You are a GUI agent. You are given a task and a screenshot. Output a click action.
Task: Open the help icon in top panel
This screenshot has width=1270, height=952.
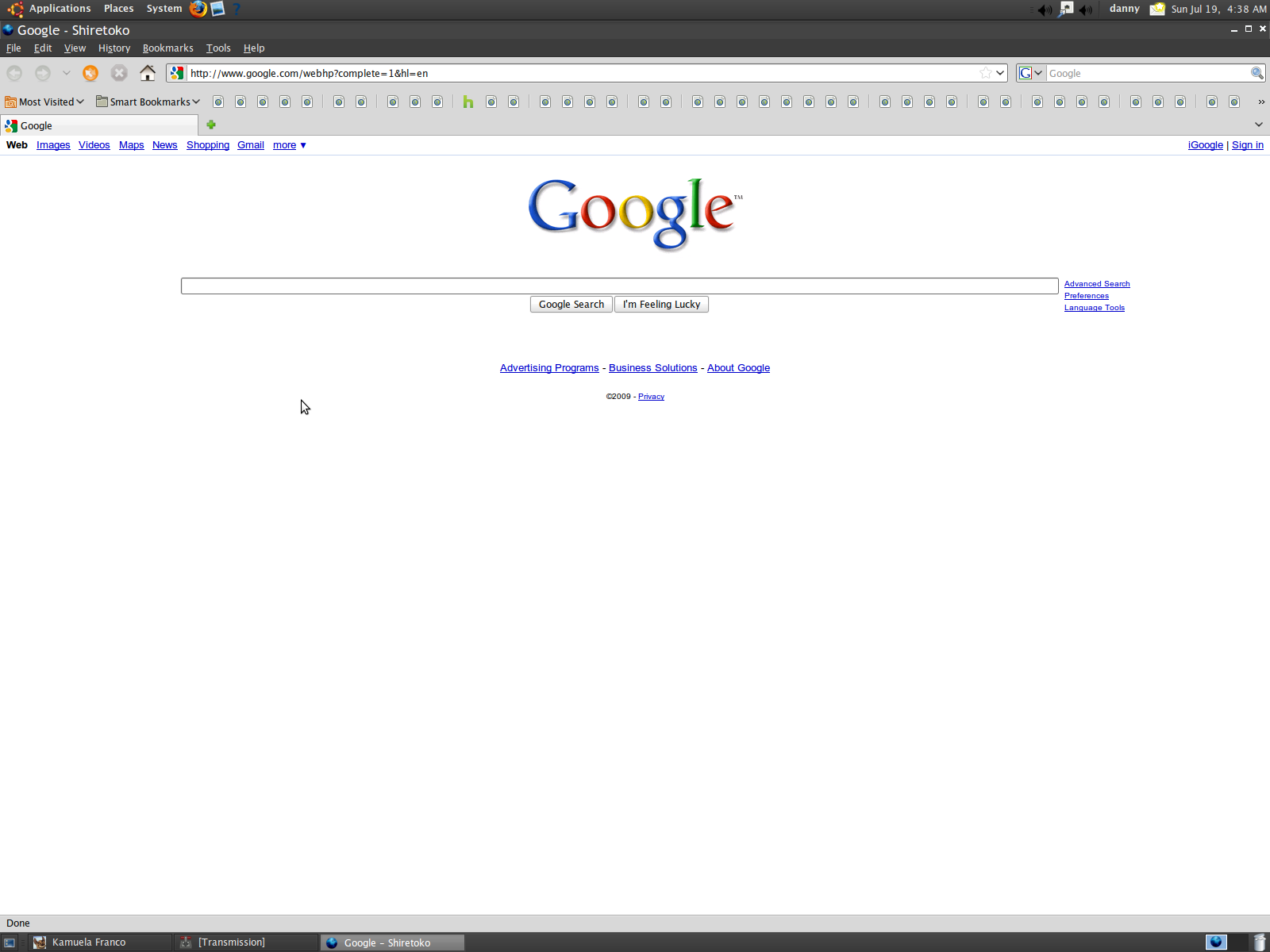tap(236, 9)
